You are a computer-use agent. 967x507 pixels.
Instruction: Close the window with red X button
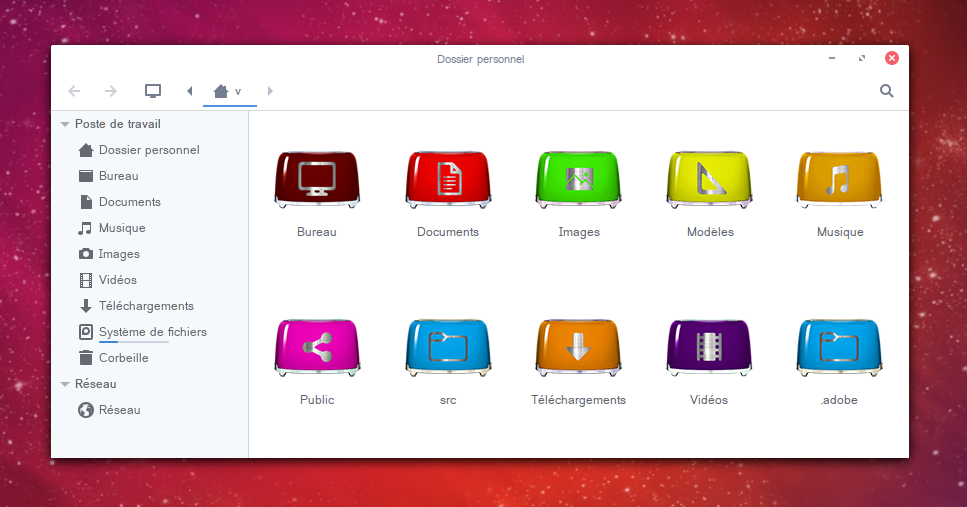tap(892, 58)
